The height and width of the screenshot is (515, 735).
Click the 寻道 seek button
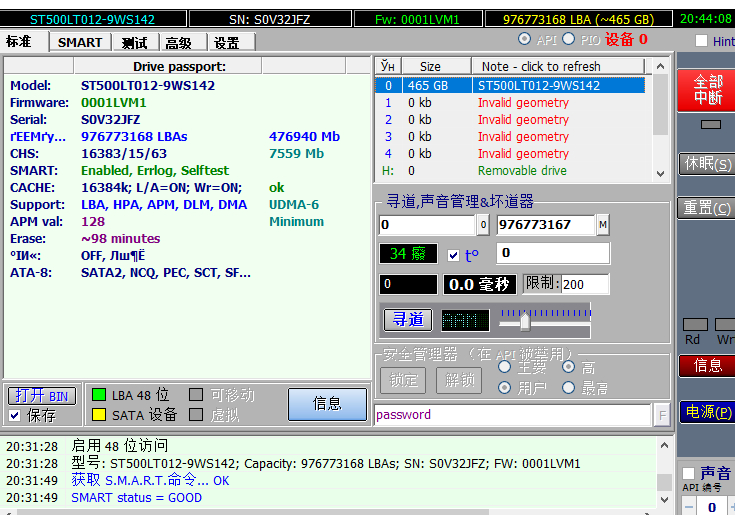tap(408, 320)
